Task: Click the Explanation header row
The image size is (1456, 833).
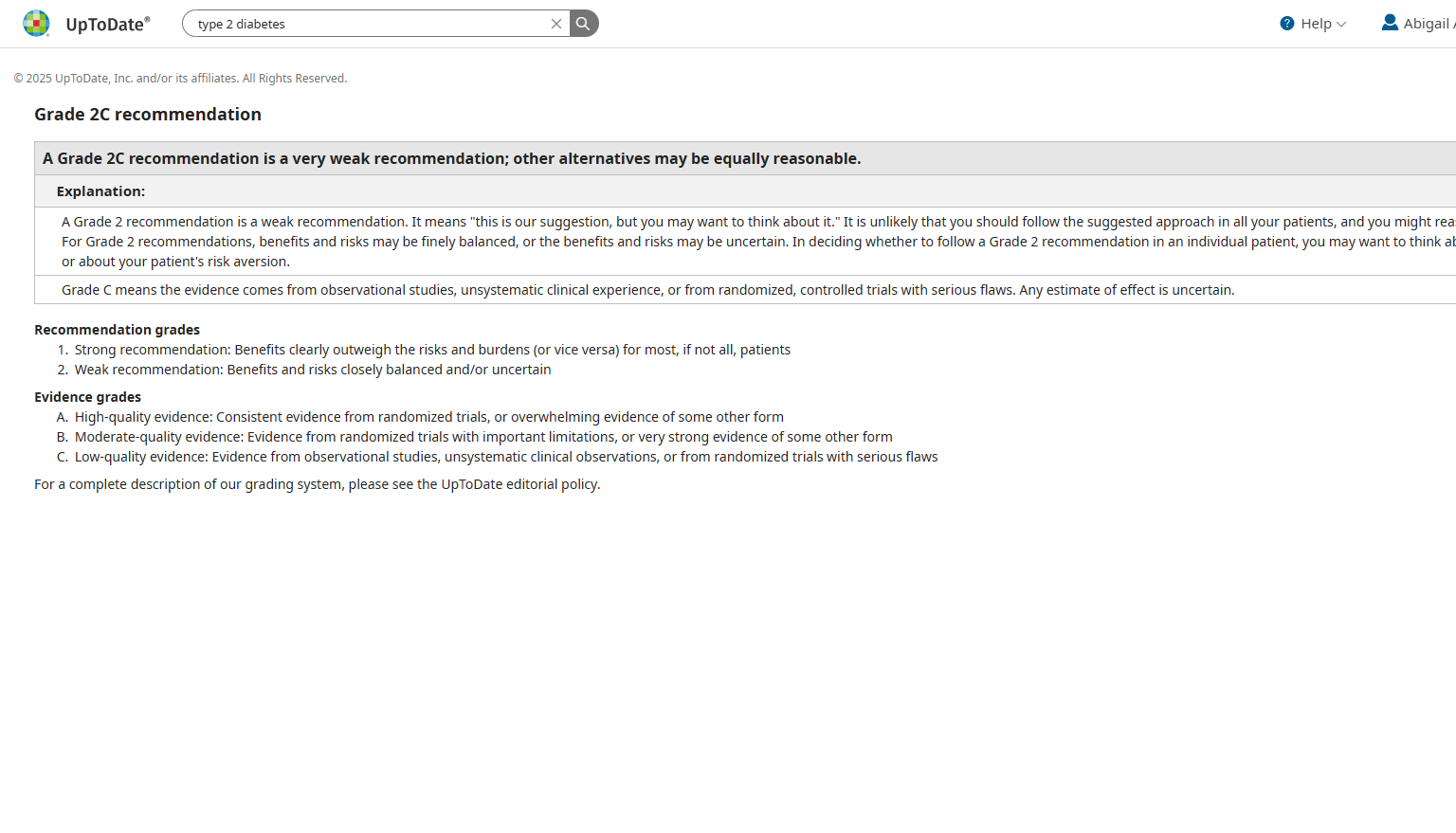Action: (100, 191)
